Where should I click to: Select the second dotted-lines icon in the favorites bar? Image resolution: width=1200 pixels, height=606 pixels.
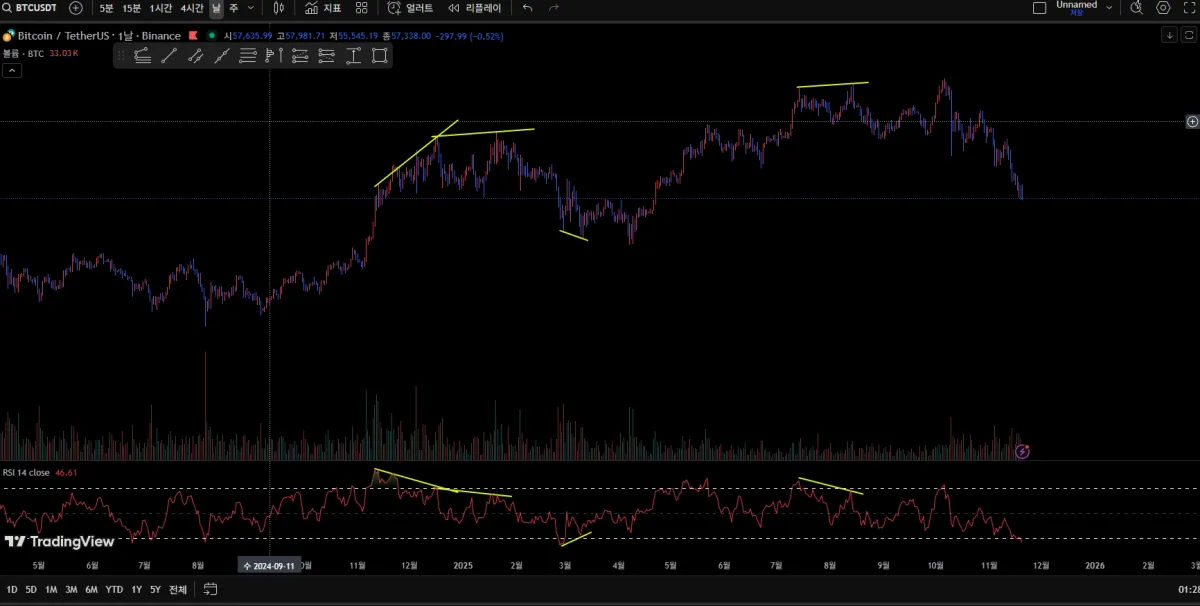[326, 56]
